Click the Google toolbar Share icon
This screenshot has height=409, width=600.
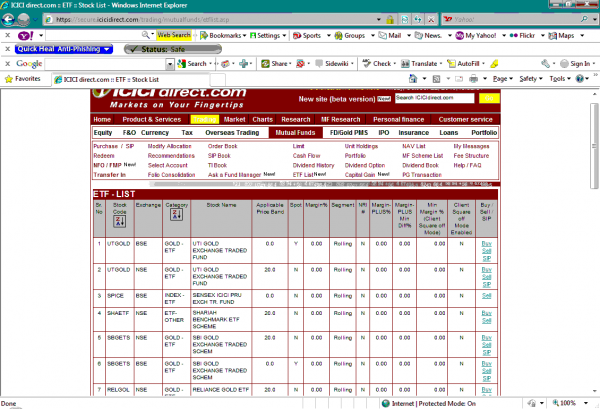(x=265, y=64)
